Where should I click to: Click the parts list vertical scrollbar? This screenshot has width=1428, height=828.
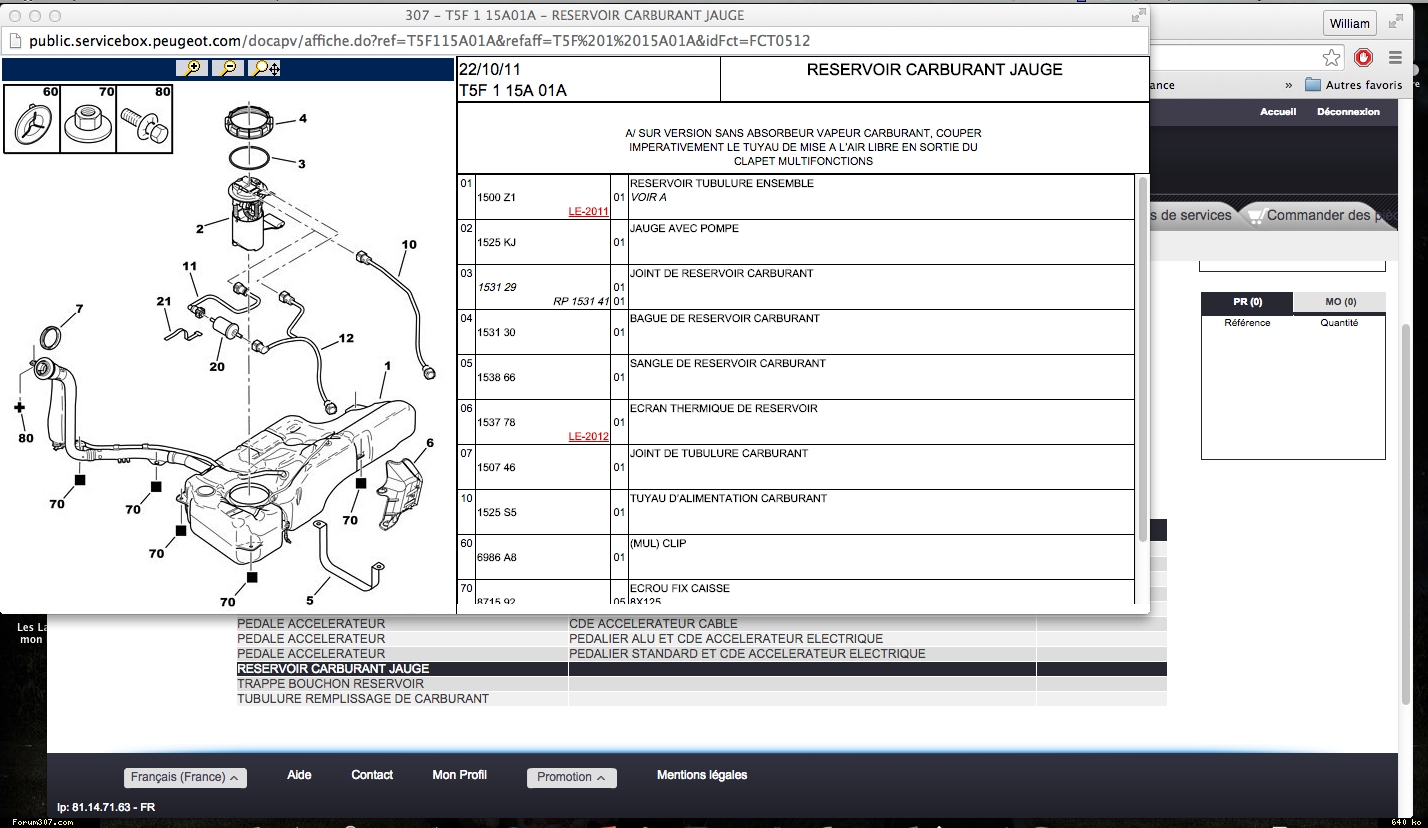(1143, 360)
